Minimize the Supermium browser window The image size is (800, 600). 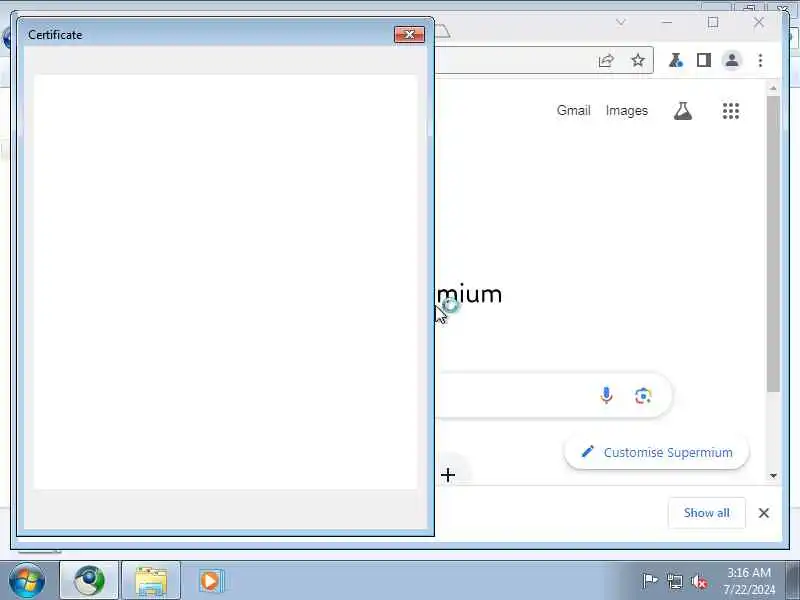pos(666,22)
